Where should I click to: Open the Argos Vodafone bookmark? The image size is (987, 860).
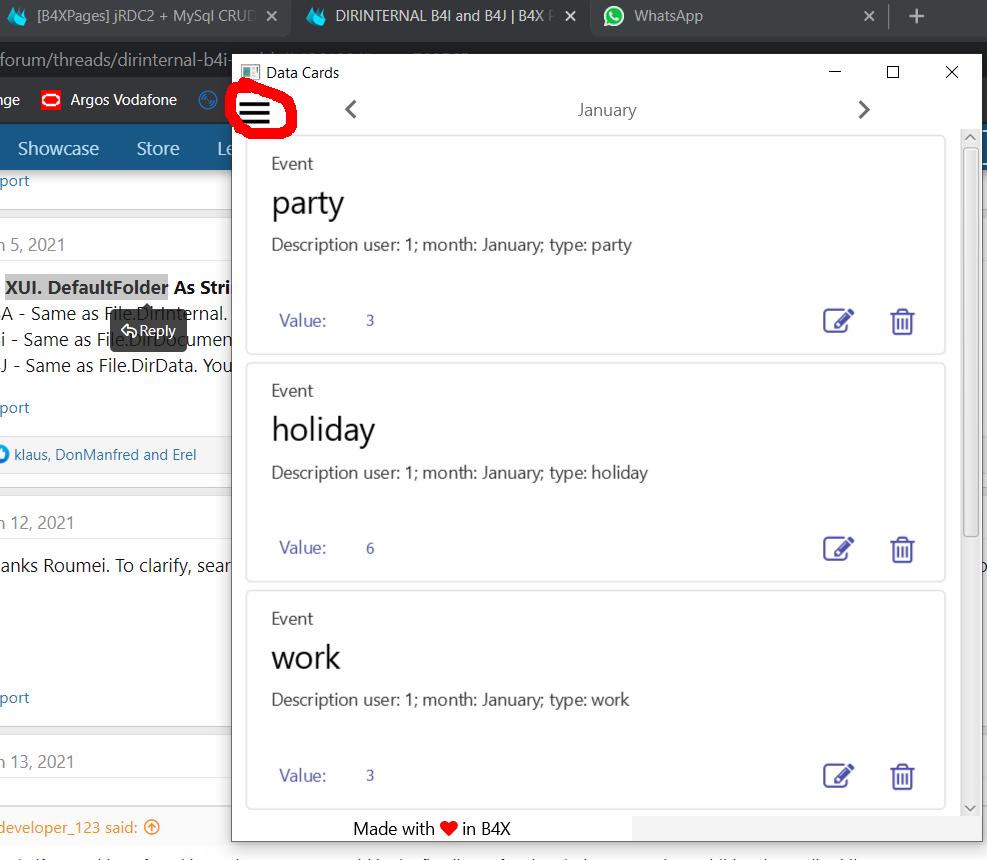(109, 100)
